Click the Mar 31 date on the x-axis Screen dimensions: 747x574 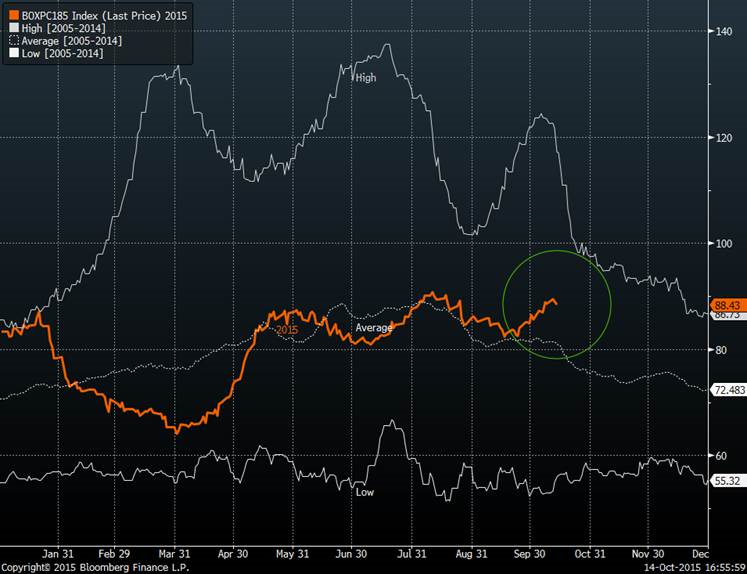[175, 553]
